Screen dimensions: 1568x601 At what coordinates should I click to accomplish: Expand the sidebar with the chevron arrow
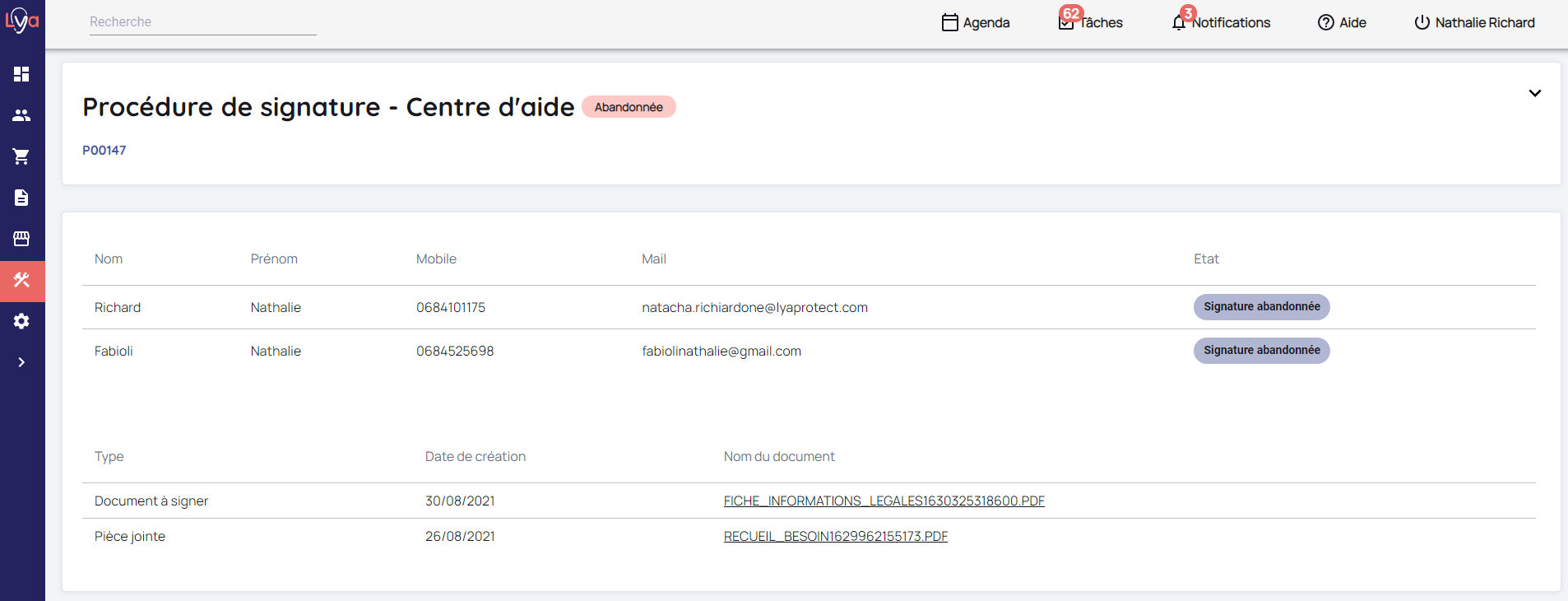[x=21, y=362]
